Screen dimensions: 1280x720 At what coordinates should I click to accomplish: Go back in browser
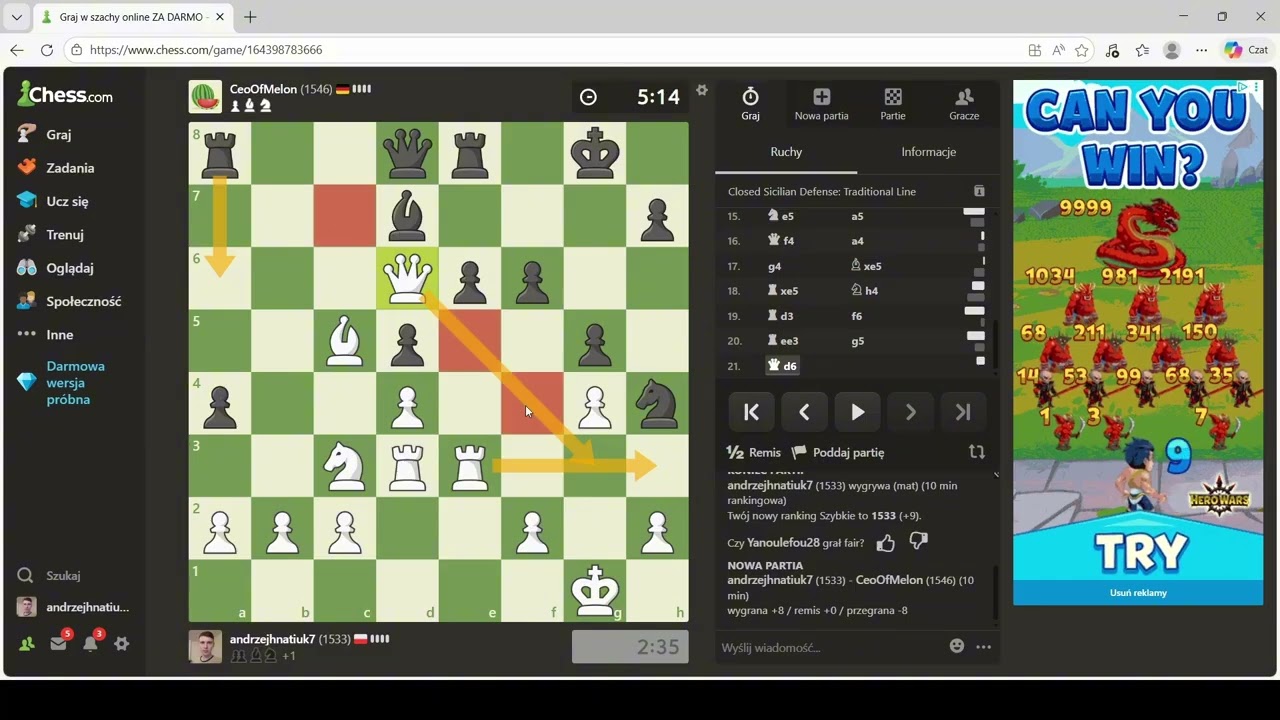16,50
